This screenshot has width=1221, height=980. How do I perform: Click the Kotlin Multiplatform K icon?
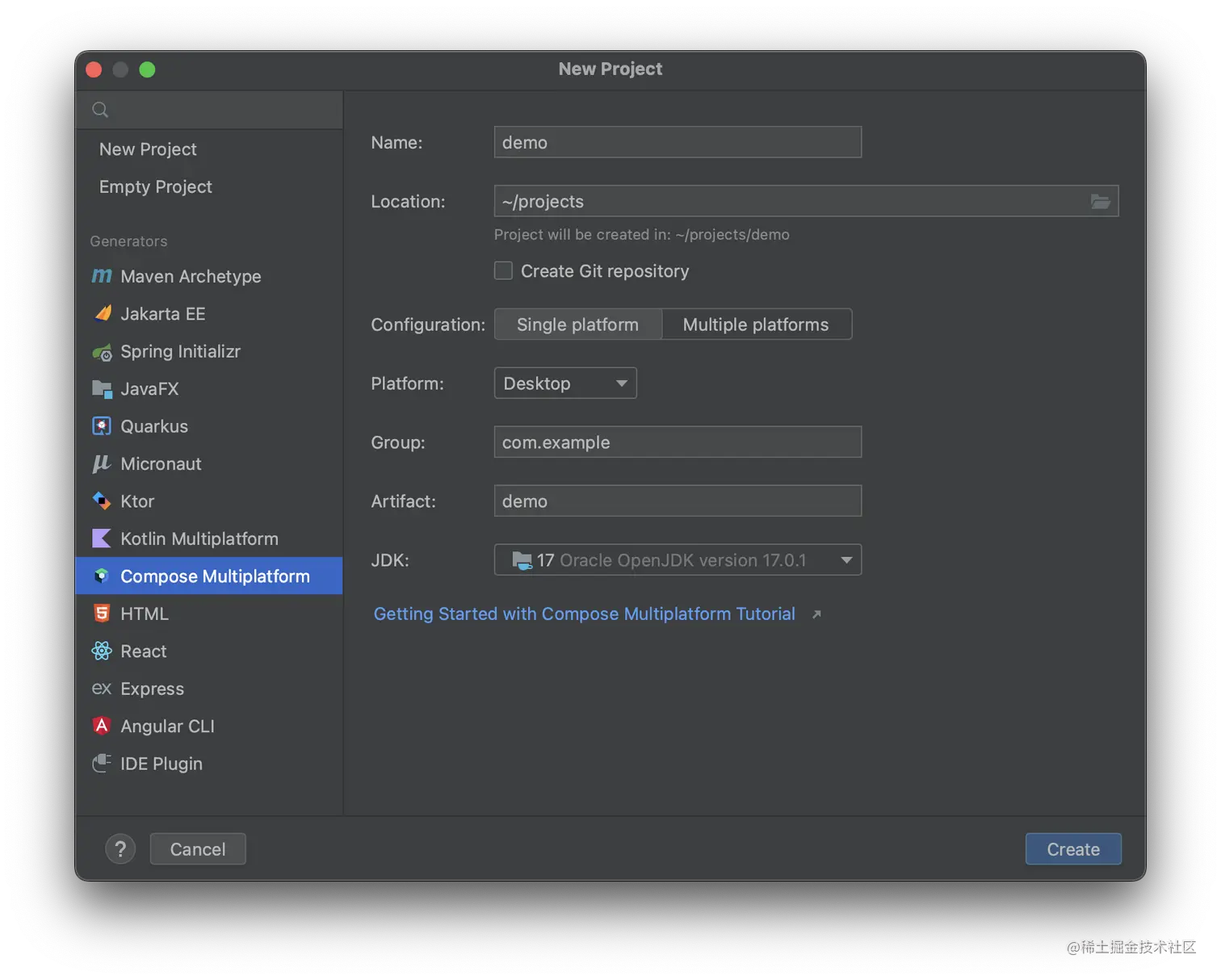coord(102,538)
